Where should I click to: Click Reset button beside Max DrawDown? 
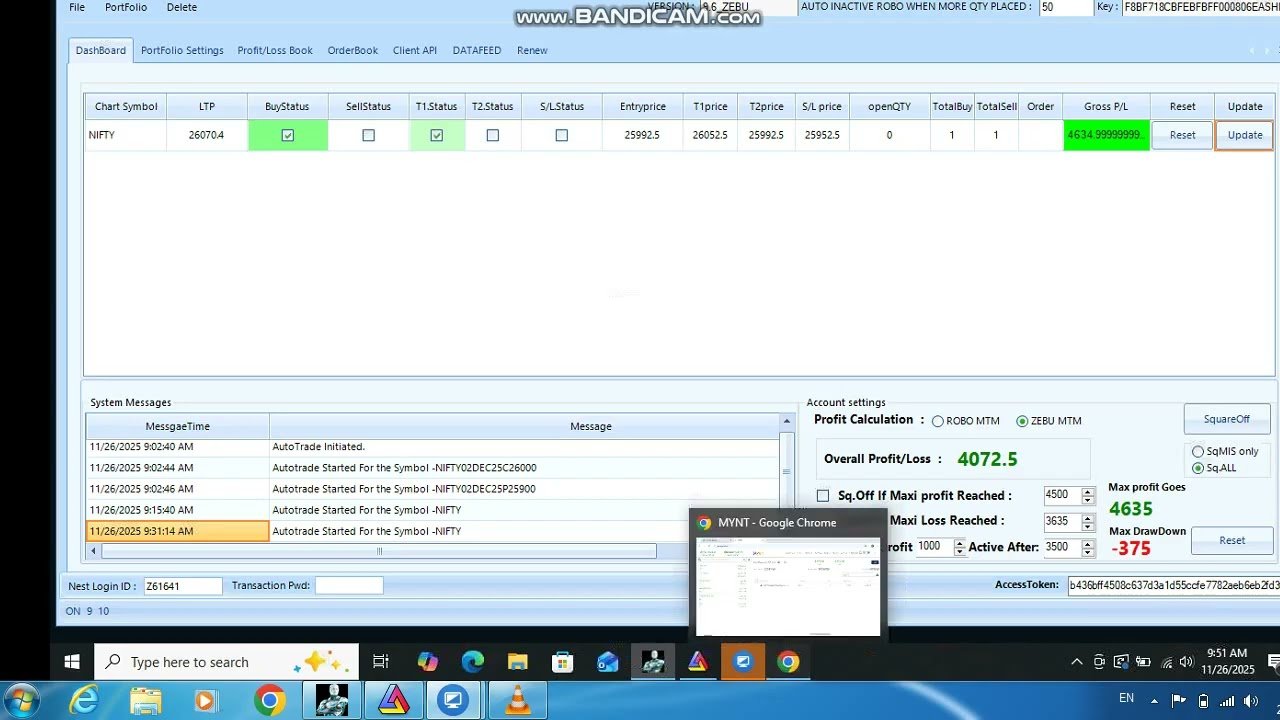[x=1232, y=540]
